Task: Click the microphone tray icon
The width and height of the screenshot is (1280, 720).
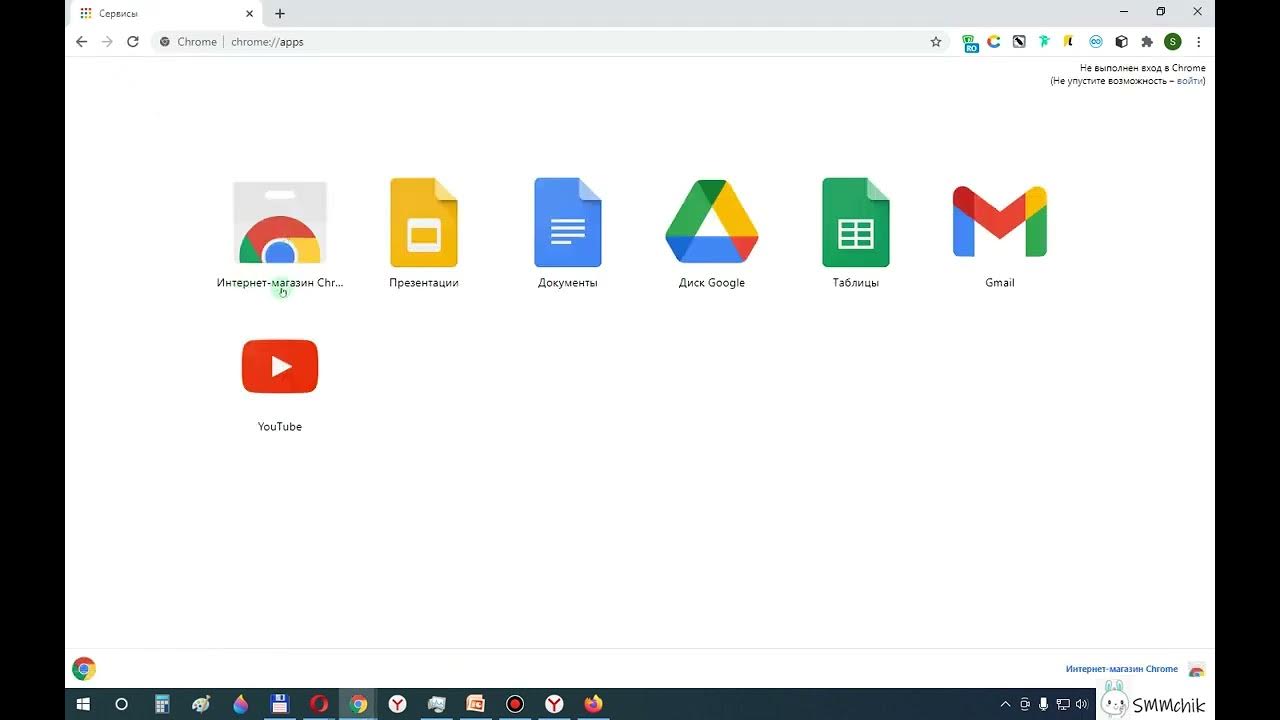Action: coord(1044,704)
